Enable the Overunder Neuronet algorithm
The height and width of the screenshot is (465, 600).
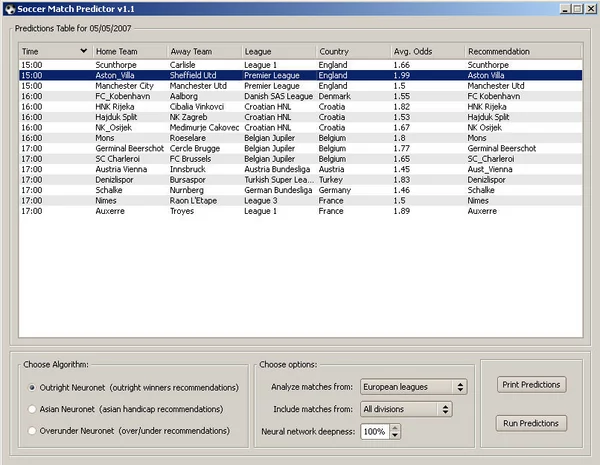point(32,431)
